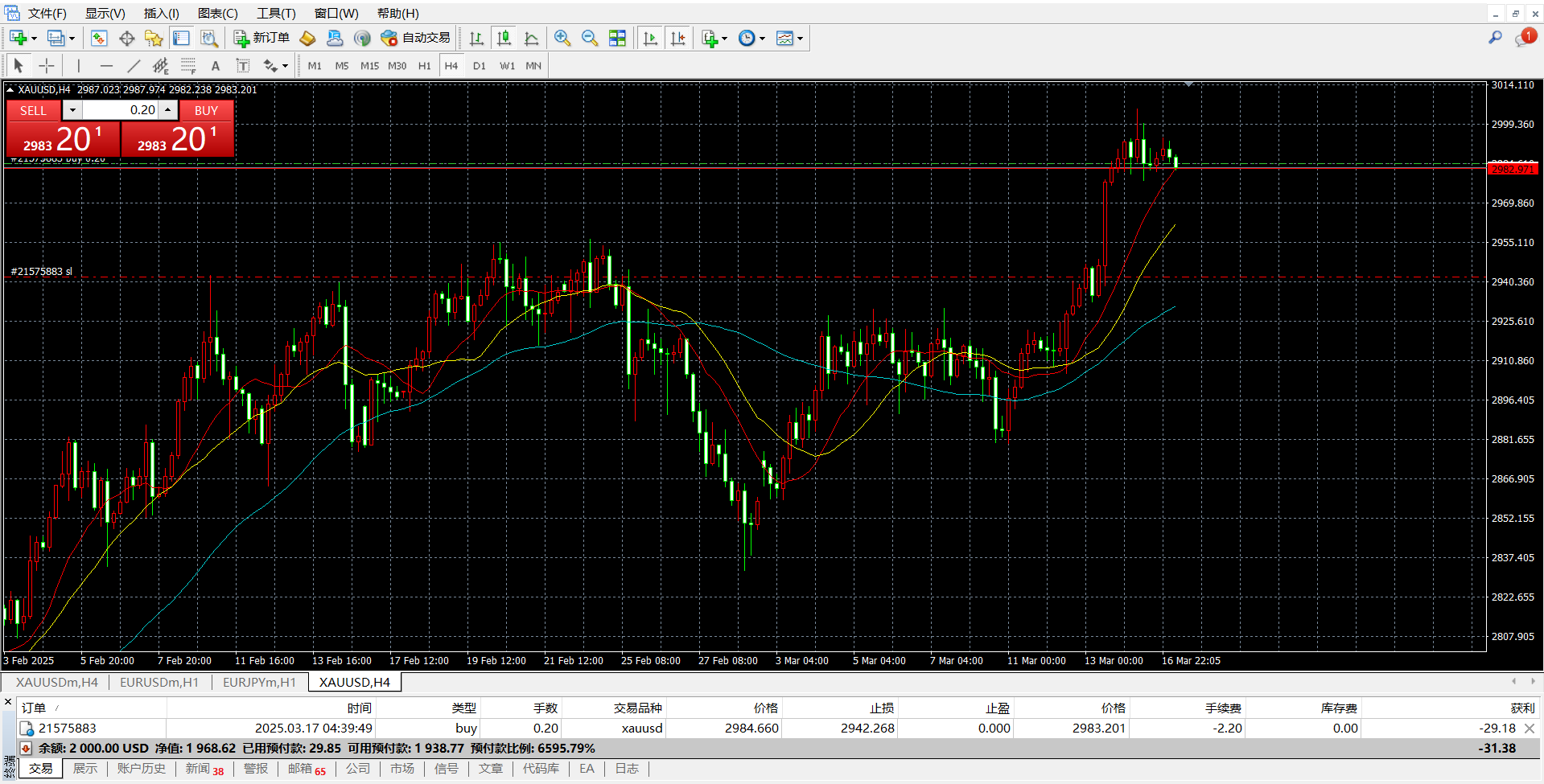Zoom out on the chart
This screenshot has height=784, width=1544.
(590, 38)
